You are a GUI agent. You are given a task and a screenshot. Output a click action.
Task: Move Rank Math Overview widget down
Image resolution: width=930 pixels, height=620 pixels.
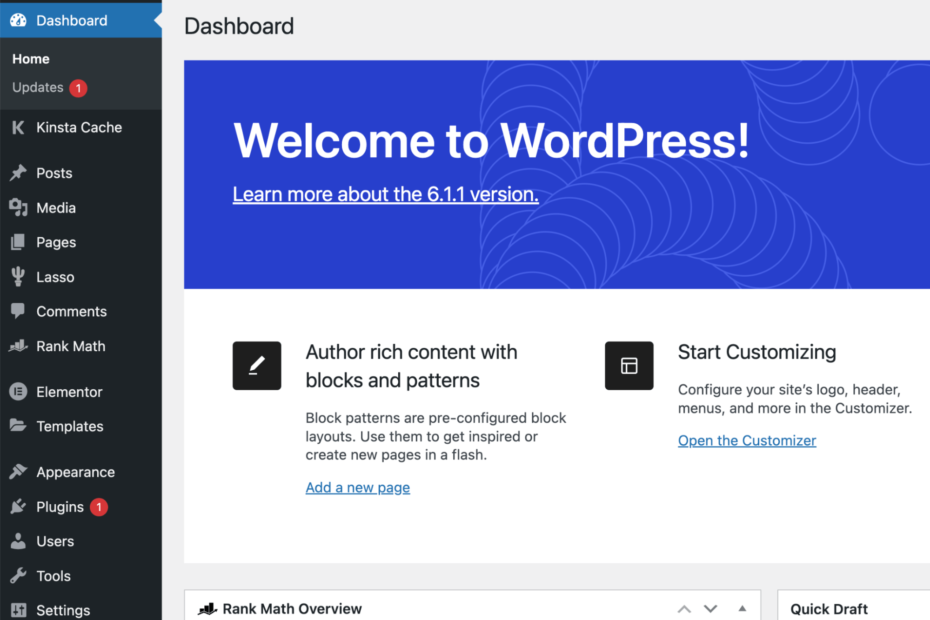click(711, 609)
